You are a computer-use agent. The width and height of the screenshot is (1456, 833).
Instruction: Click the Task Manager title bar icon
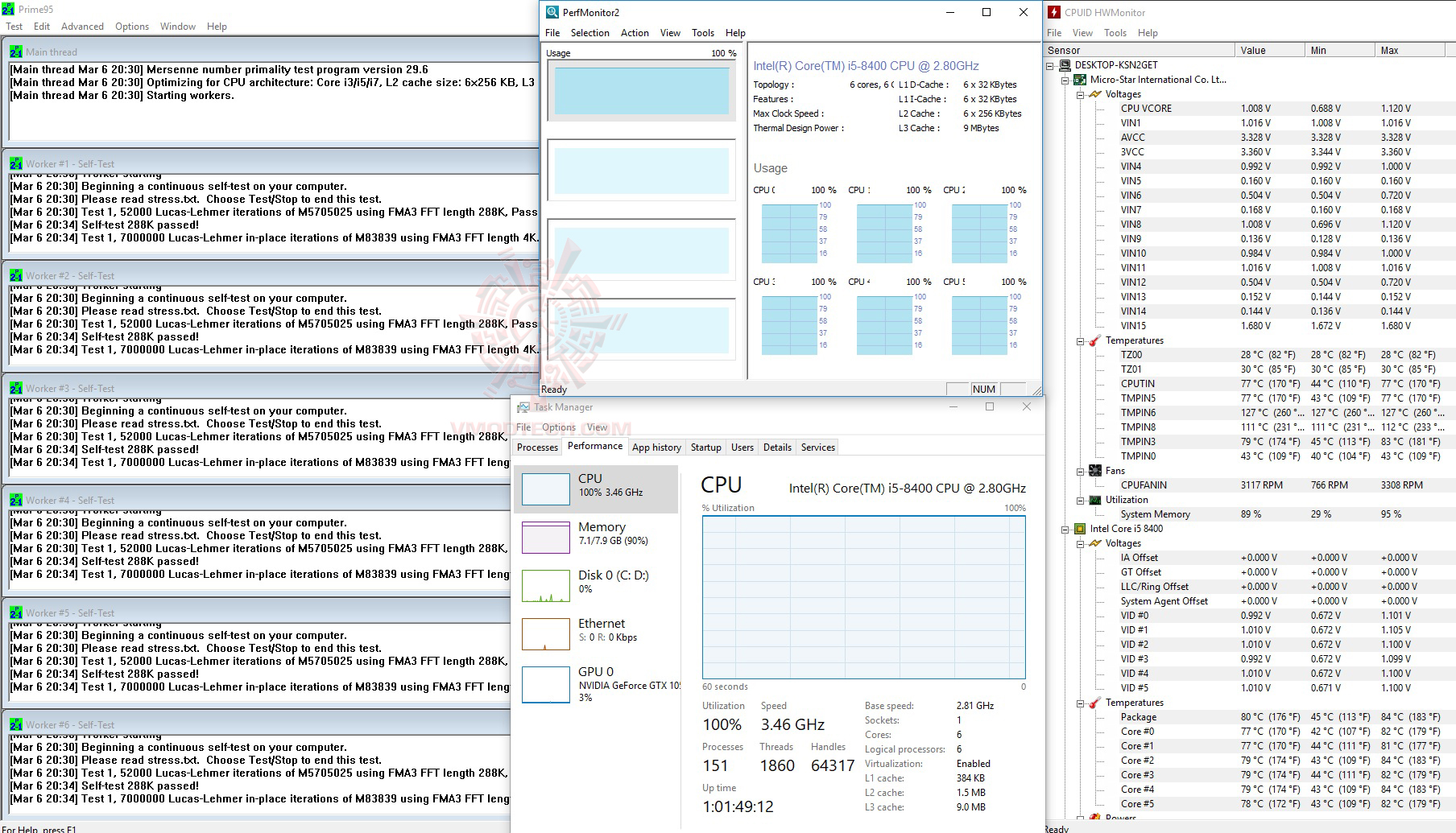coord(523,407)
